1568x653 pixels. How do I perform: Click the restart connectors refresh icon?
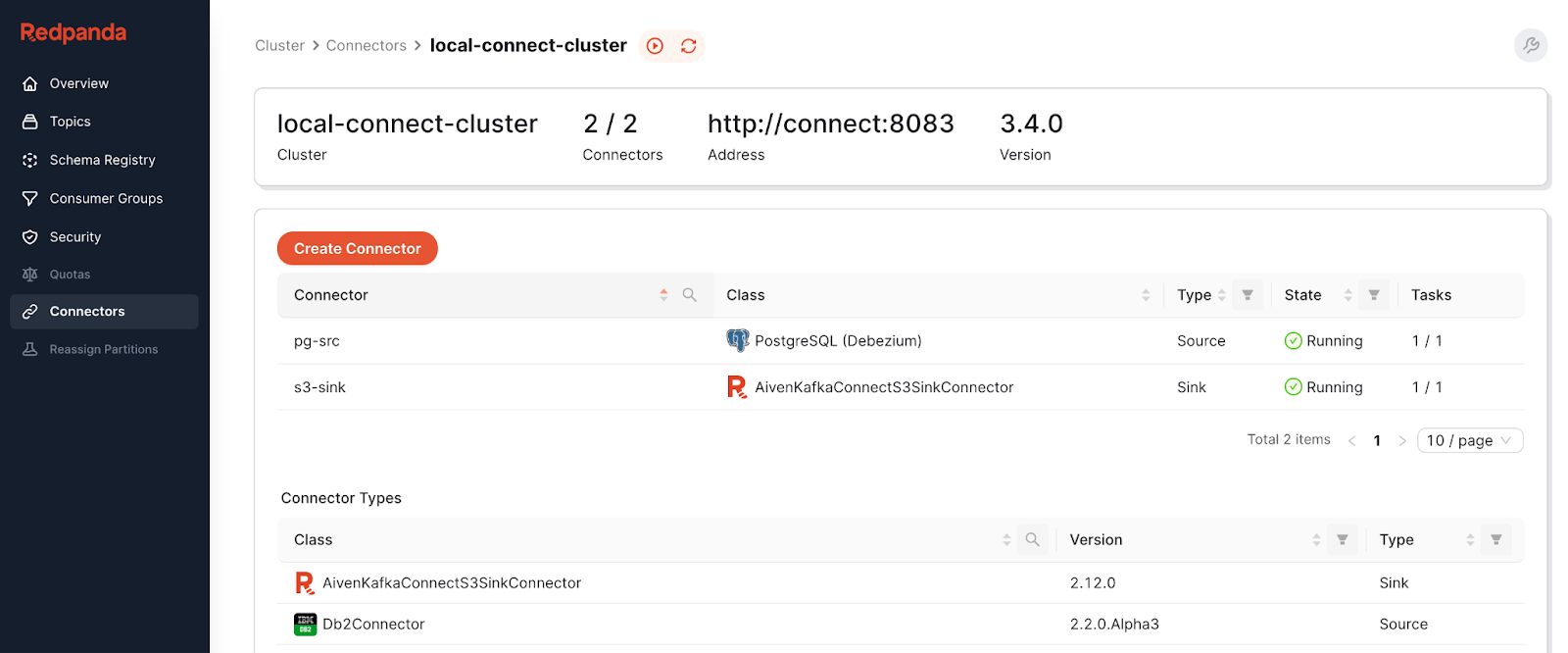point(689,46)
